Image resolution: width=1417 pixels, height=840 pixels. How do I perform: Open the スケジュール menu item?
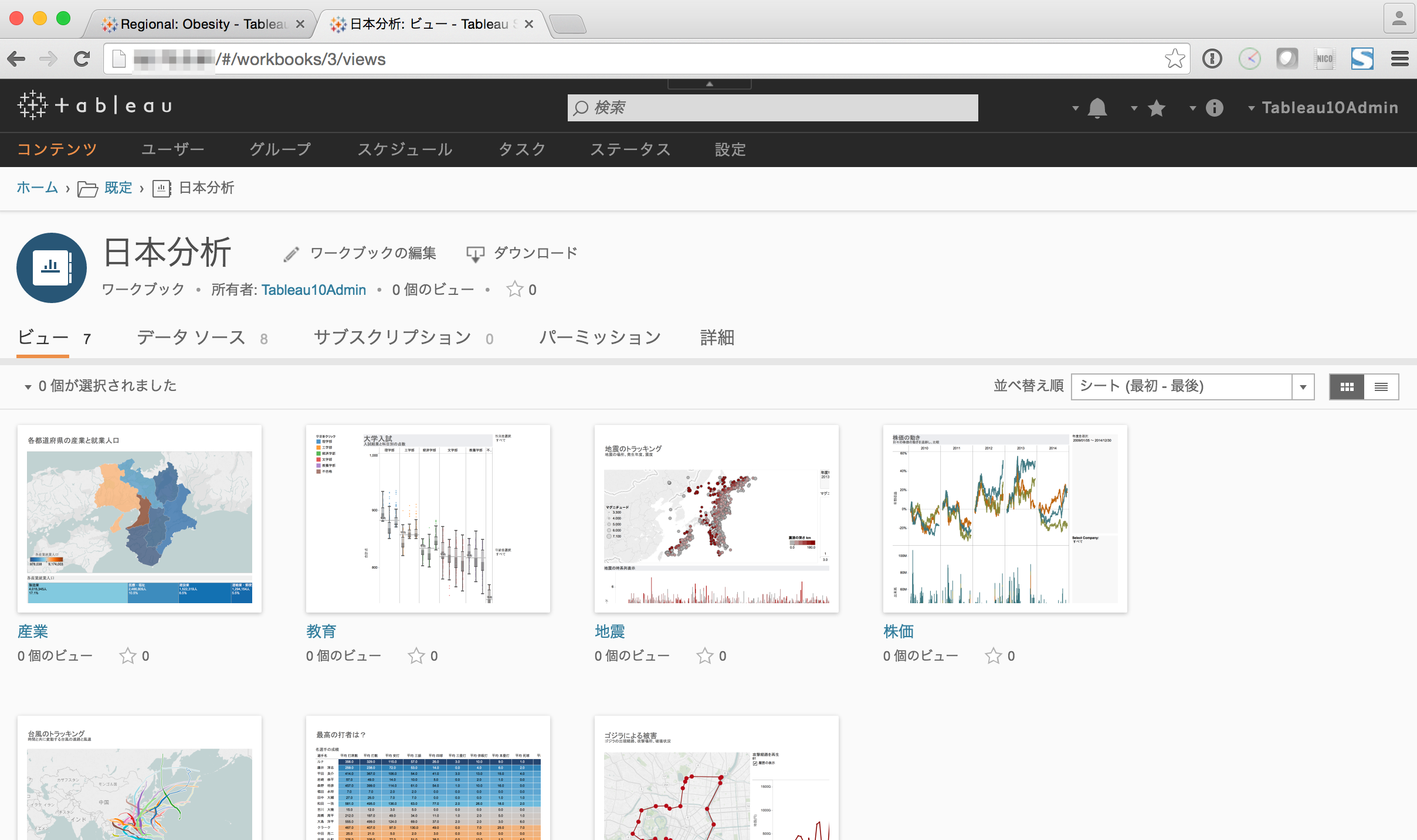[x=405, y=149]
